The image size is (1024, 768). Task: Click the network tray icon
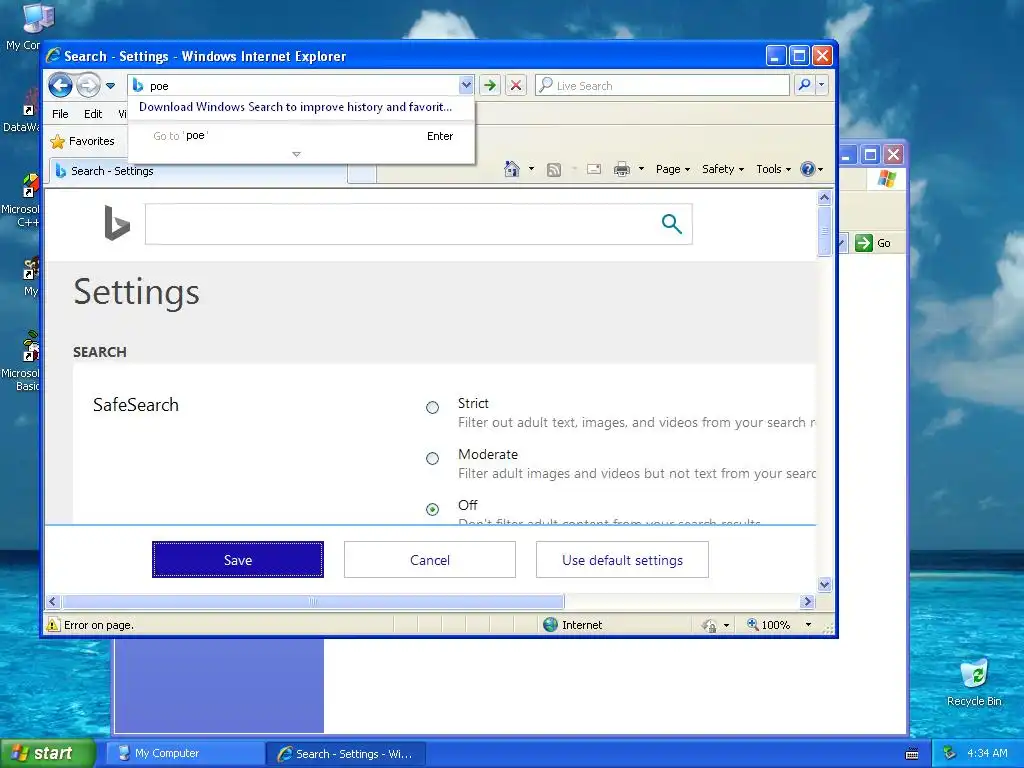point(949,754)
